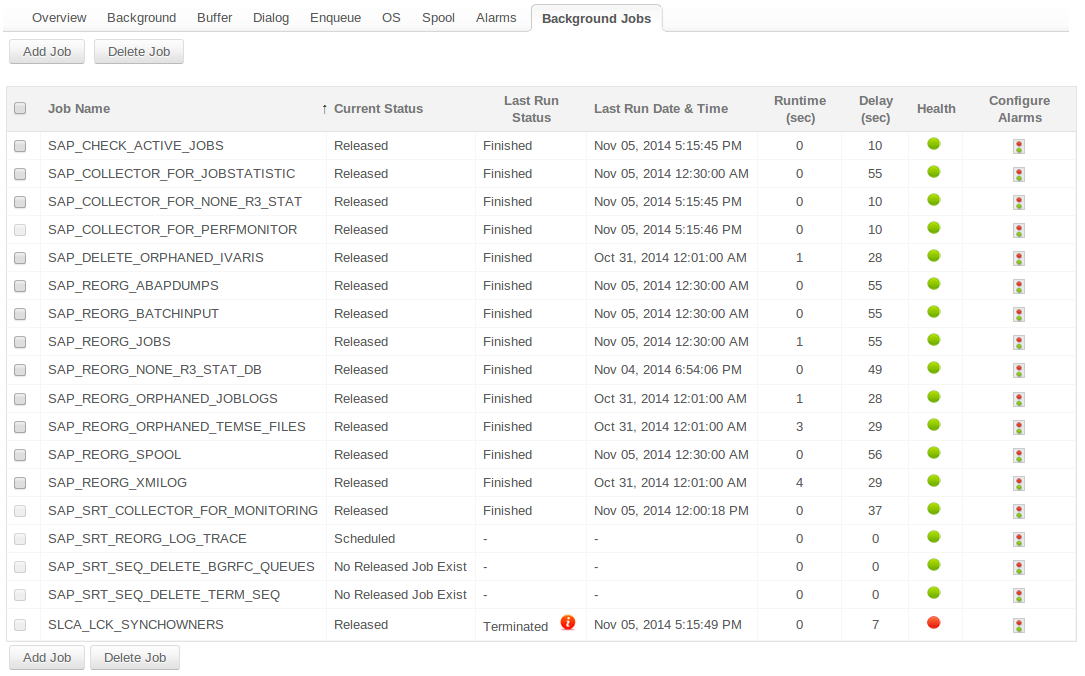This screenshot has width=1085, height=676.
Task: Open the Overview tab
Action: pos(59,17)
